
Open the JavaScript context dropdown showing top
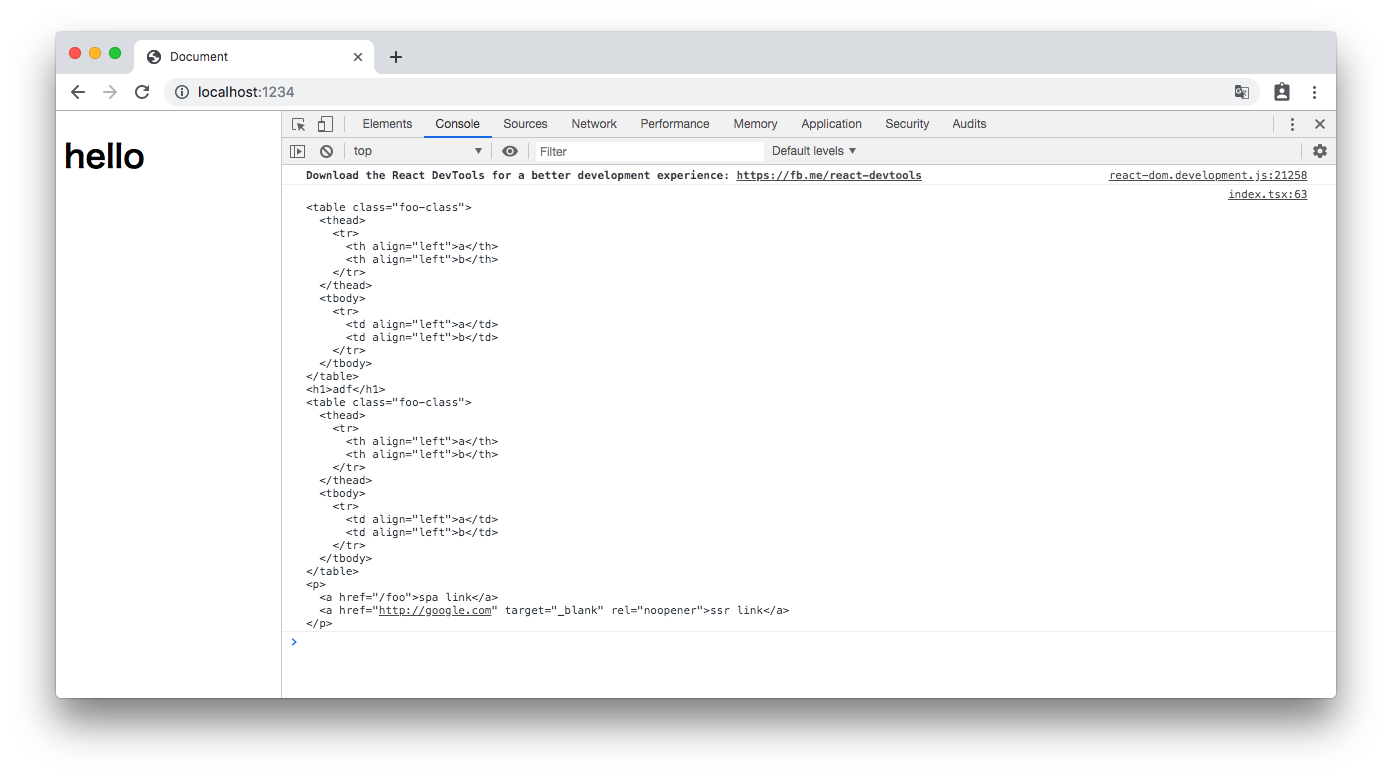click(x=418, y=151)
